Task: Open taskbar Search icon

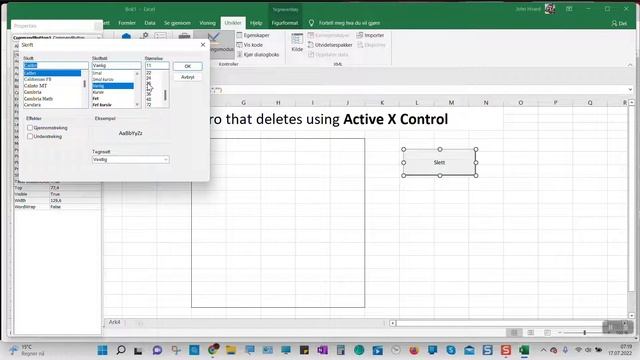Action: click(120, 350)
